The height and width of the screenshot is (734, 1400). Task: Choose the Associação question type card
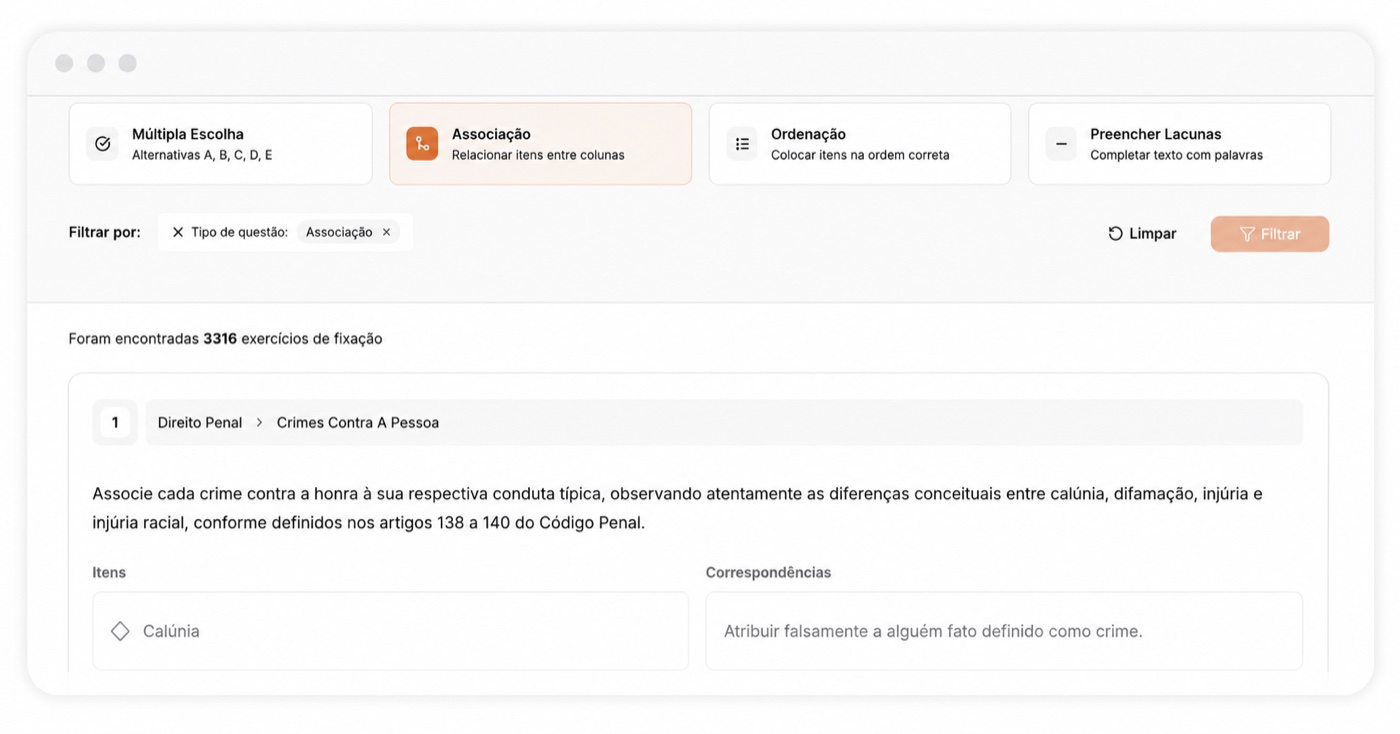(x=540, y=144)
